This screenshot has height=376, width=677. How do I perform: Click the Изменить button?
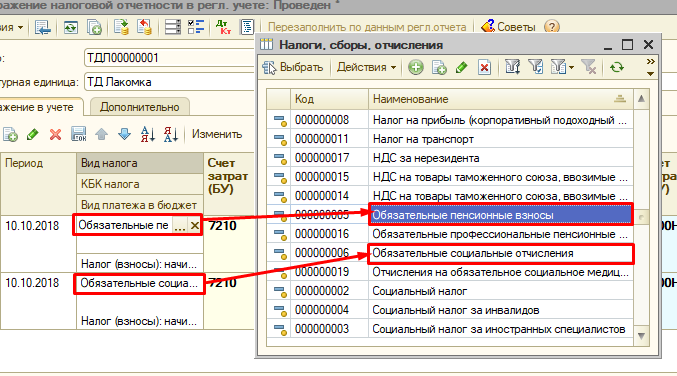(217, 134)
